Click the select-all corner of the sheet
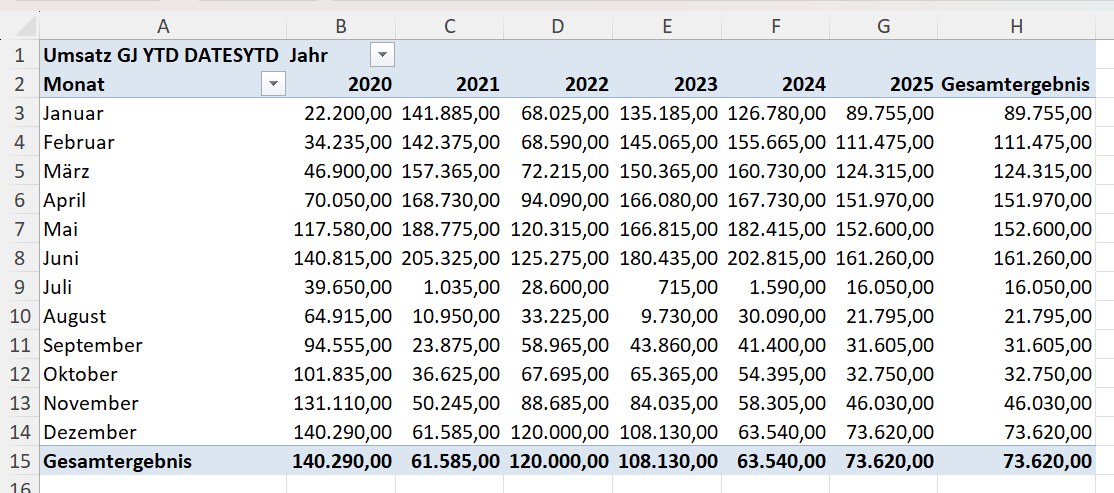The width and height of the screenshot is (1114, 493). tap(19, 26)
